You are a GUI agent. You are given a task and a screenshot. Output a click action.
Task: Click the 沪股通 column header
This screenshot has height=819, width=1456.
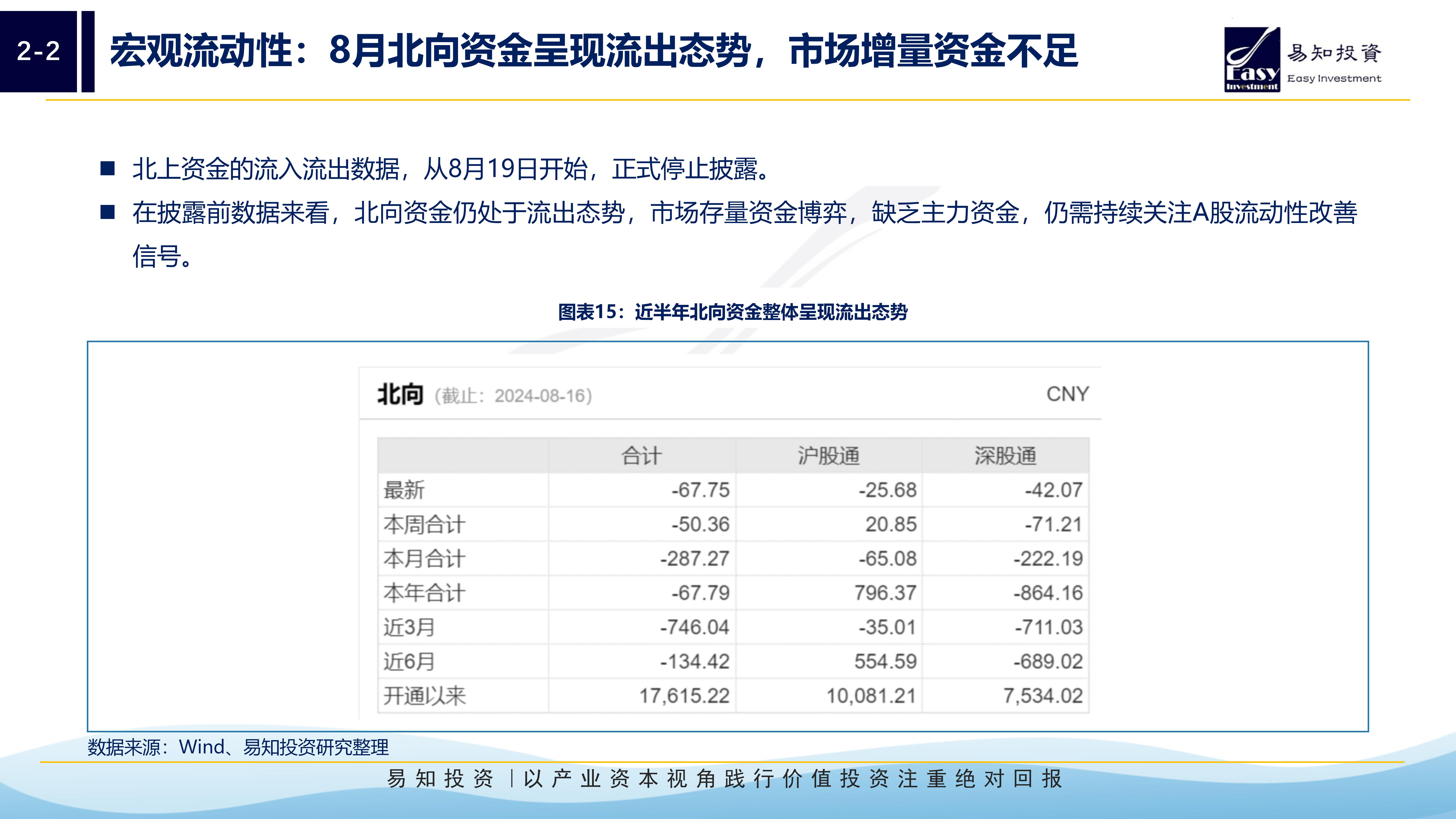tap(829, 456)
